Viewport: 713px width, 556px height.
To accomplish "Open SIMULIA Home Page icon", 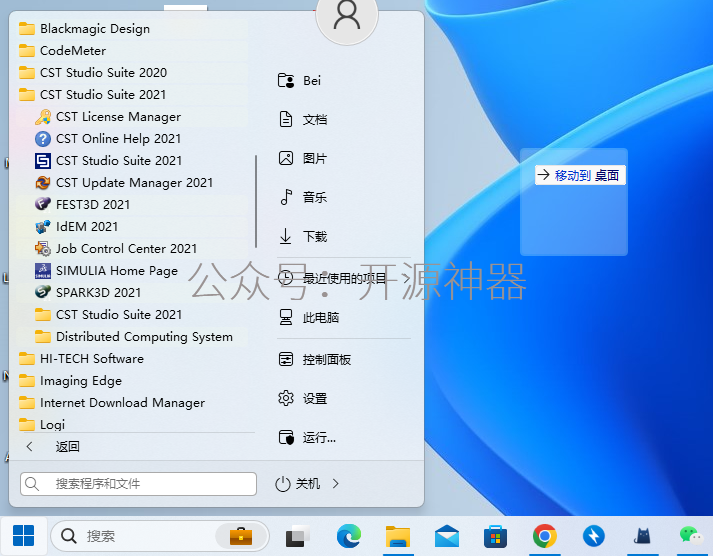I will tap(43, 270).
